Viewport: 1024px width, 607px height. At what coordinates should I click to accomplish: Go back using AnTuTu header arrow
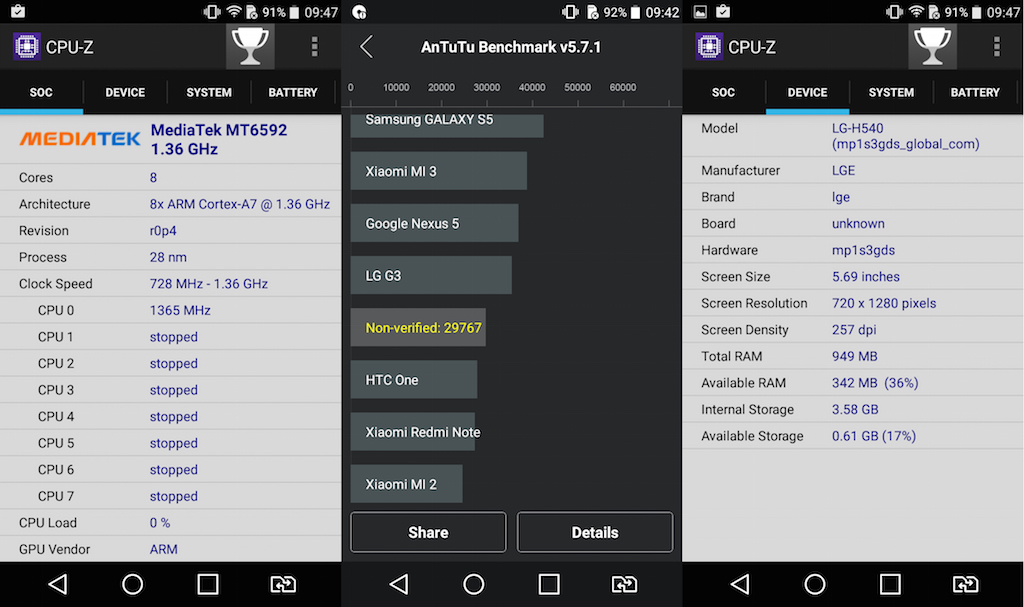point(366,46)
